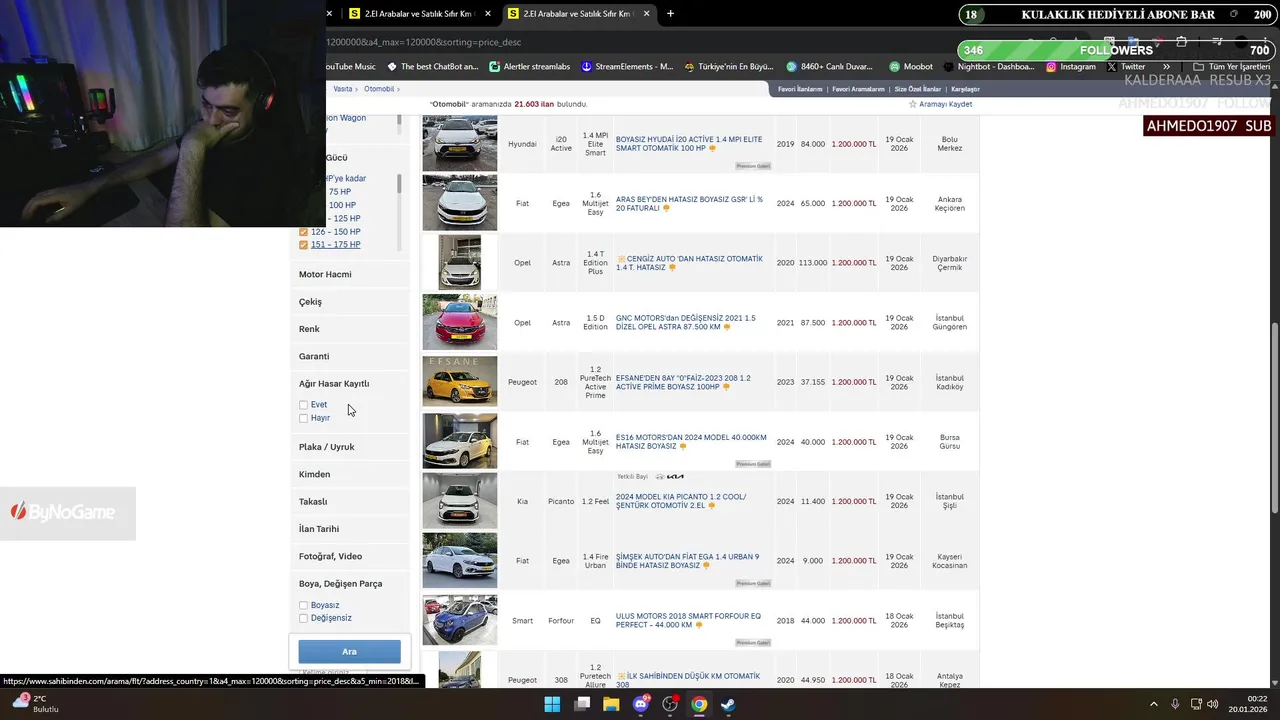Open the 2024 MODEL KIA PICANTO listing
1280x720 pixels.
(681, 501)
